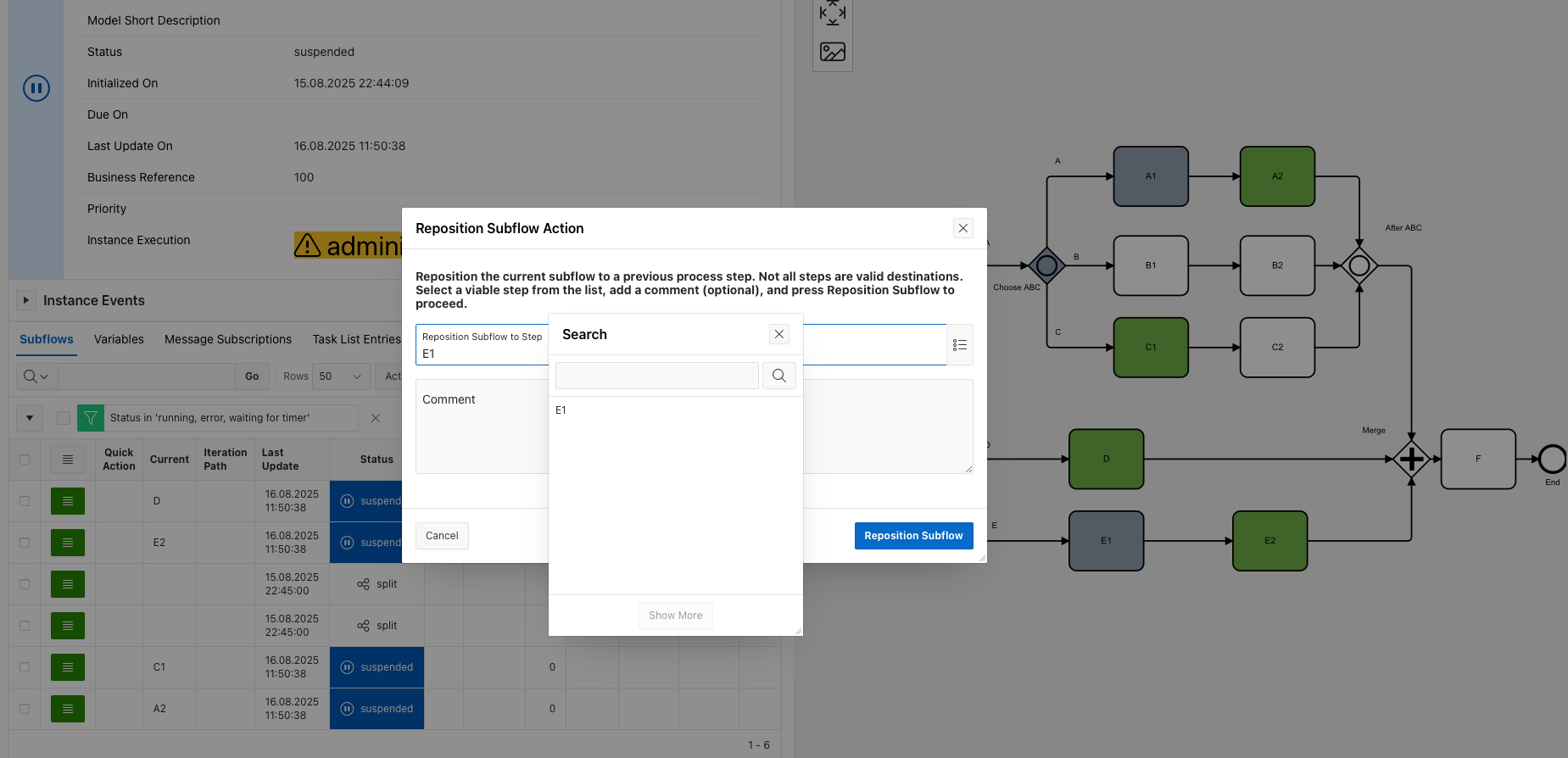The height and width of the screenshot is (758, 1568).
Task: Select task C1 in the diagram
Action: coord(1151,347)
